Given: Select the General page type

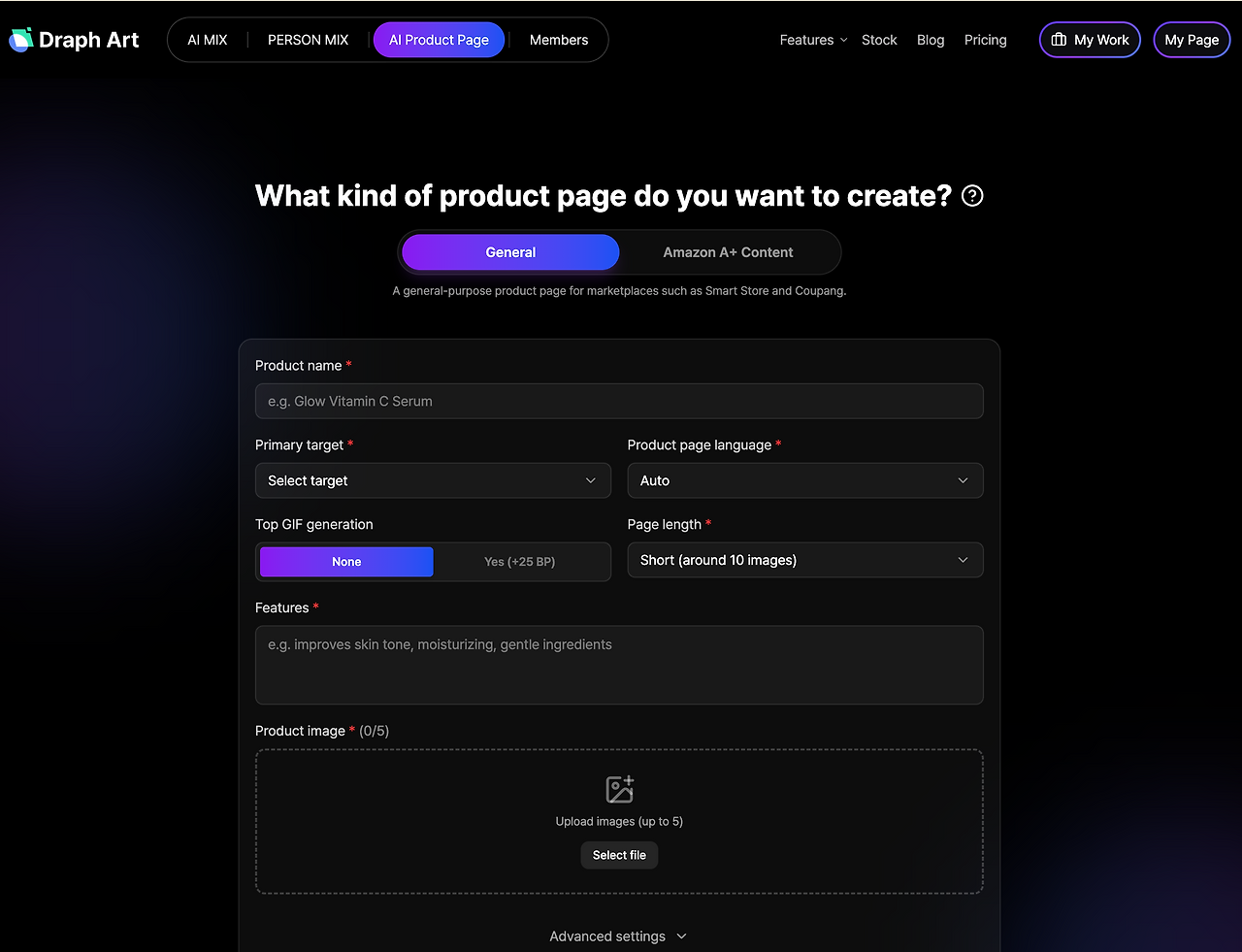Looking at the screenshot, I should coord(510,252).
